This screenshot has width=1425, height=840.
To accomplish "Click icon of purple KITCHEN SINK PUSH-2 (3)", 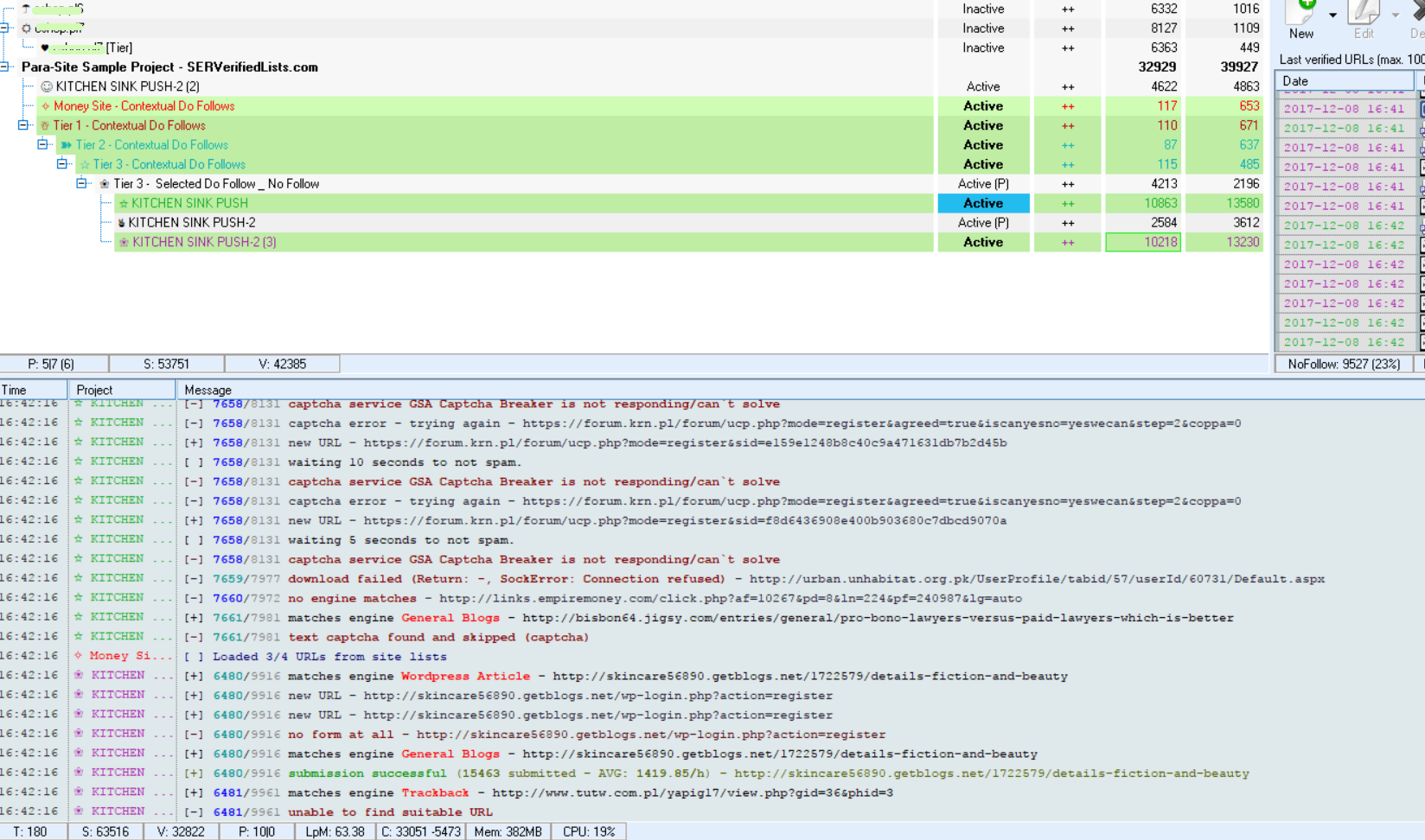I will [x=124, y=242].
